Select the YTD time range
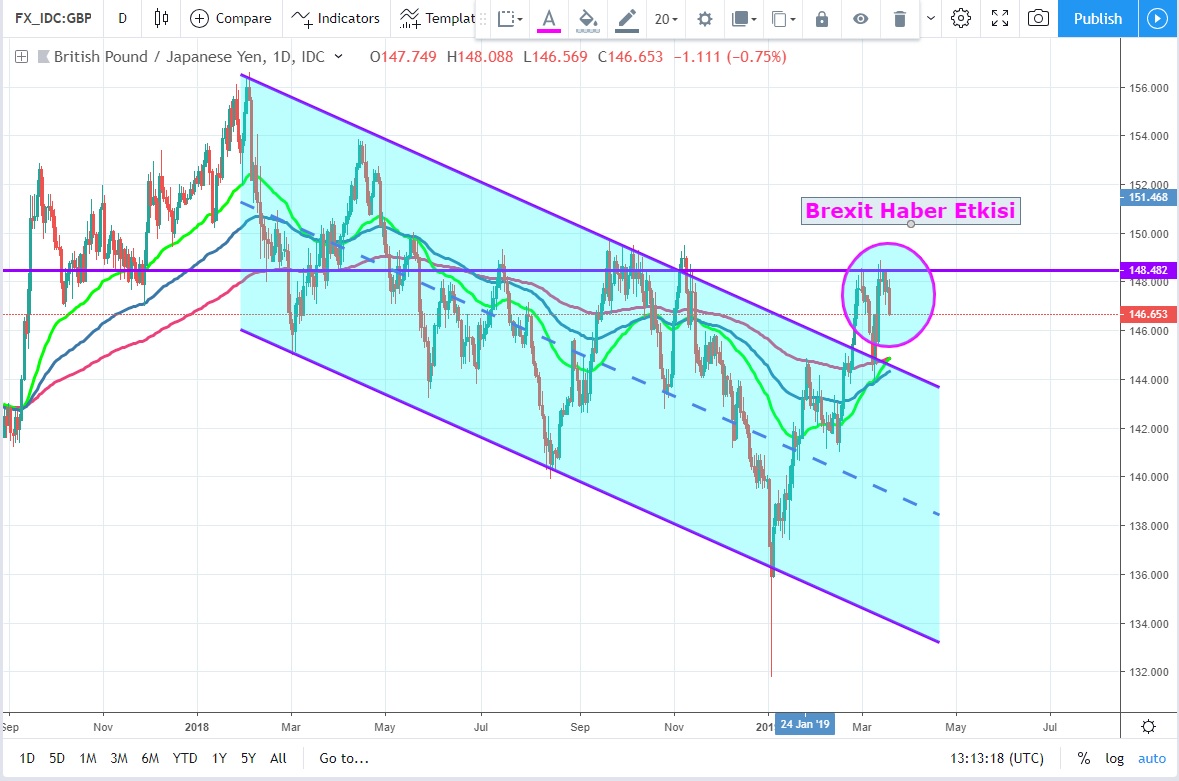Image resolution: width=1179 pixels, height=781 pixels. pos(185,758)
